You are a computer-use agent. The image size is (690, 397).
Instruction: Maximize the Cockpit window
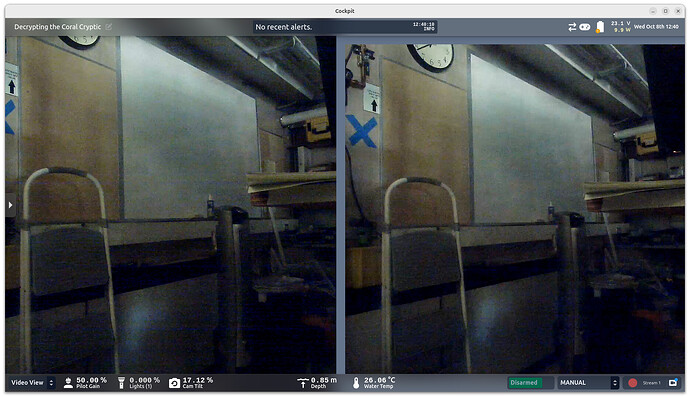pyautogui.click(x=665, y=11)
